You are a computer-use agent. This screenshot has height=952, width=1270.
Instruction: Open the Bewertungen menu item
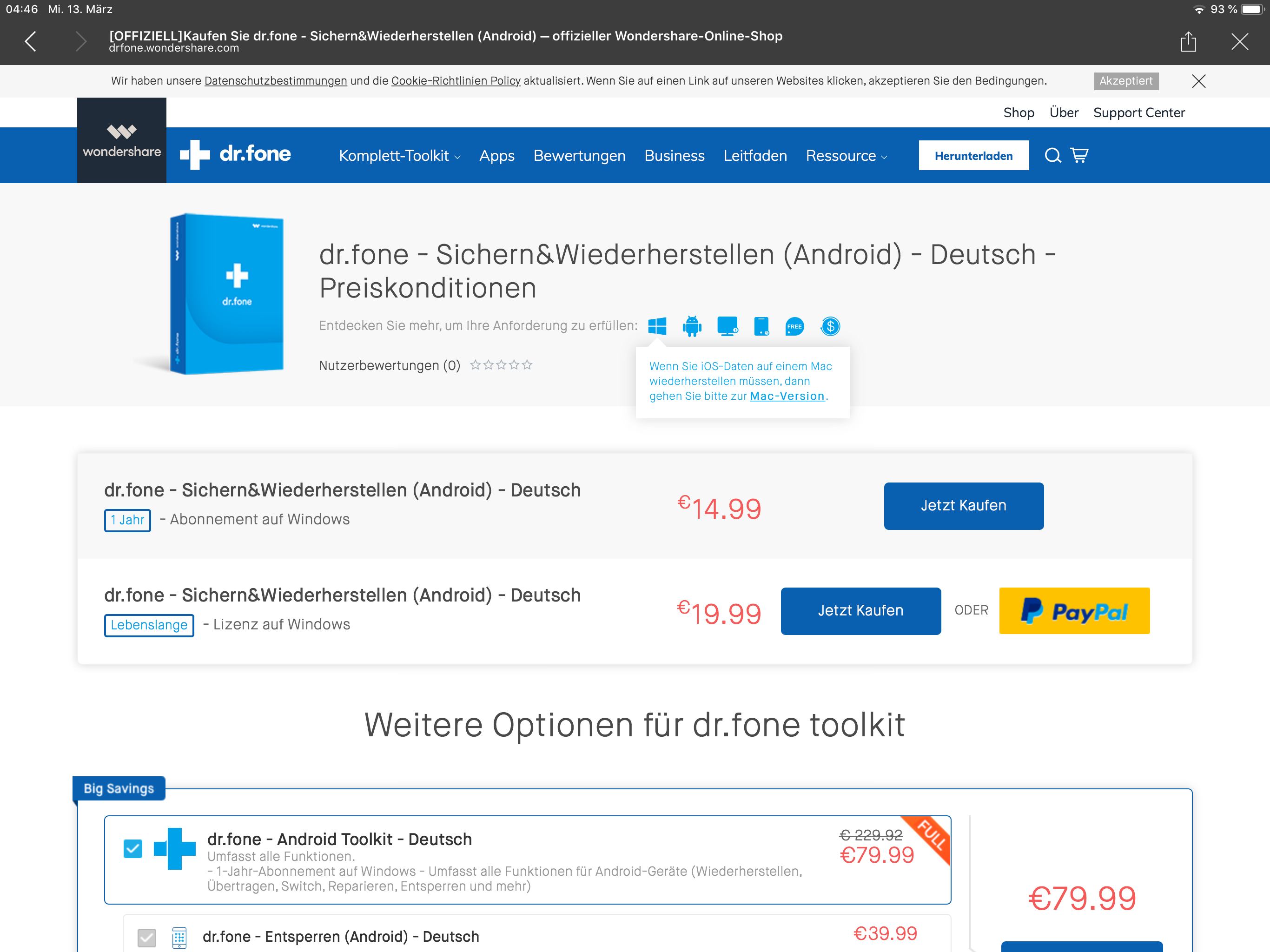pos(579,156)
